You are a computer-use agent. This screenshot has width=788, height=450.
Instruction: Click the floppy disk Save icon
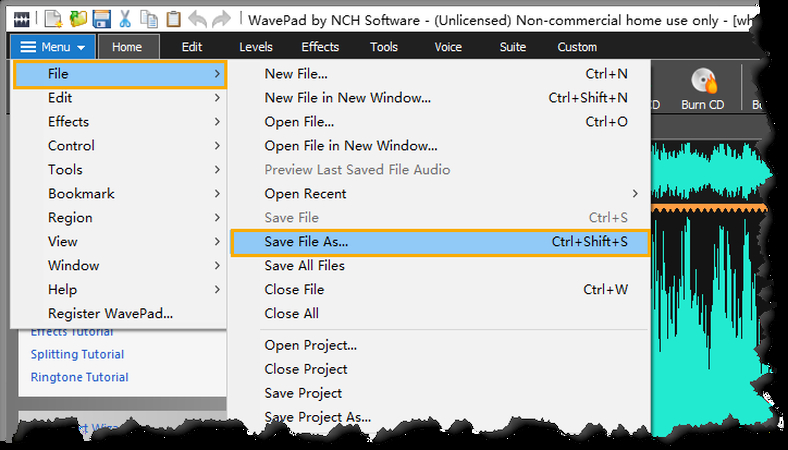tap(101, 18)
